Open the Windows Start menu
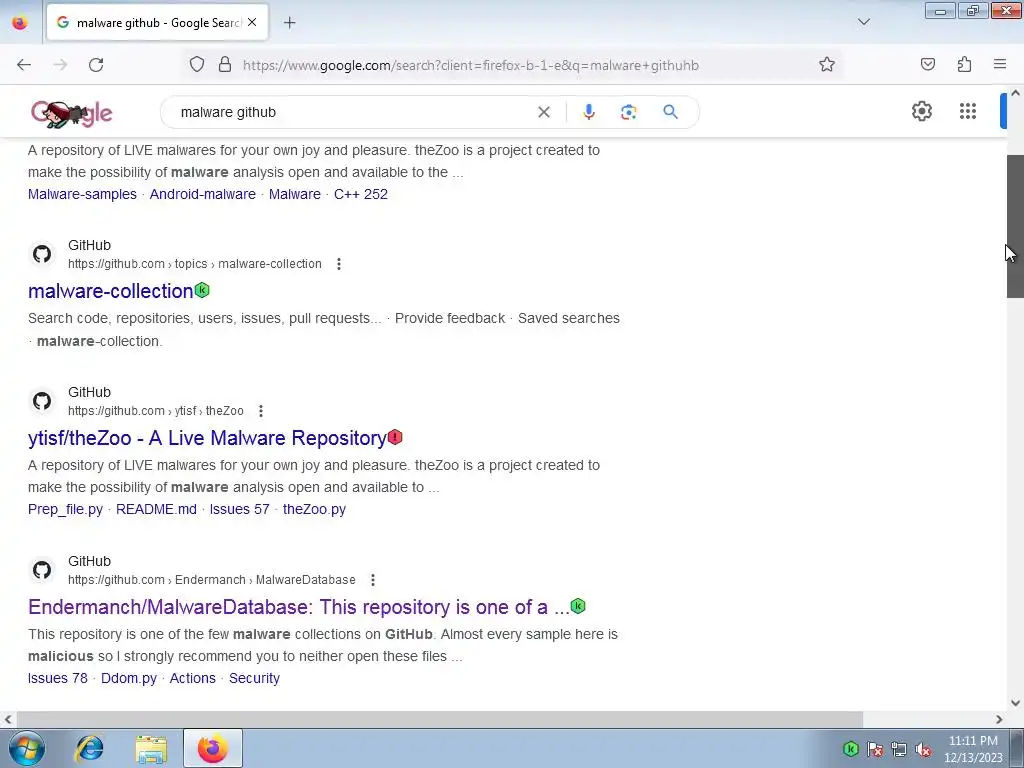Viewport: 1024px width, 768px height. click(27, 748)
